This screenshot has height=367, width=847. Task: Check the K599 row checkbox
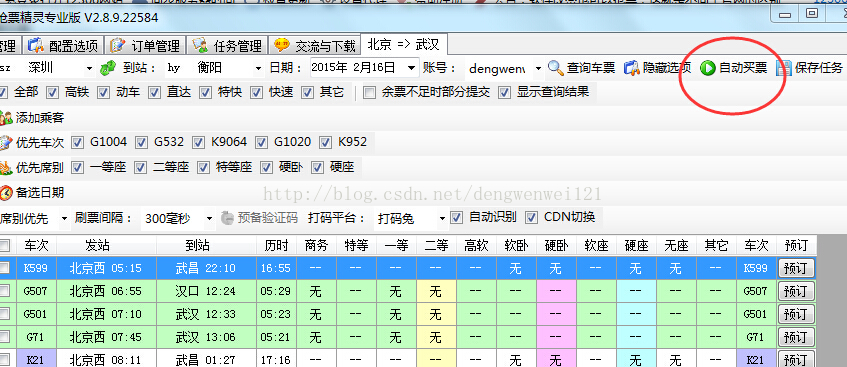coord(4,268)
